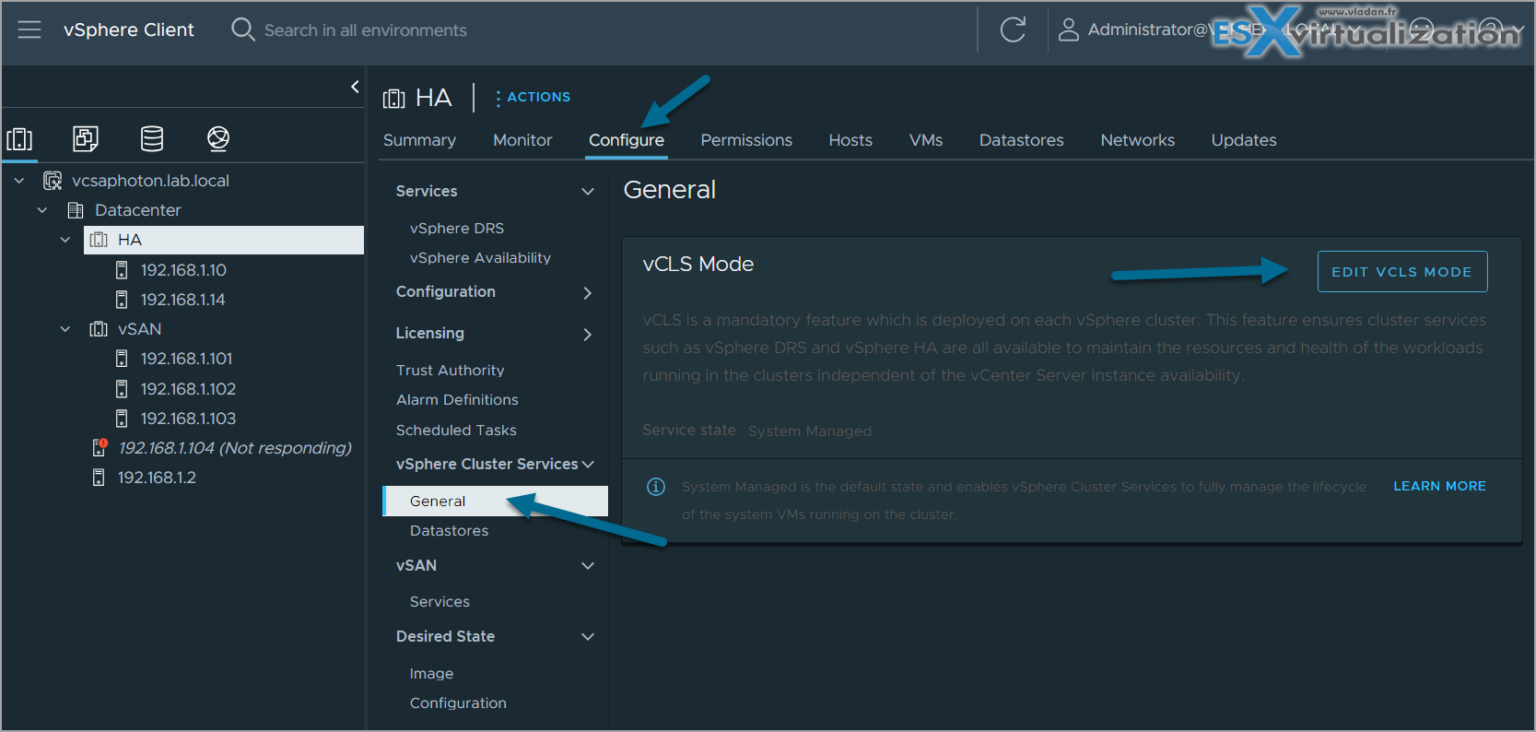Open the Networking inventory view icon
Screen dimensions: 1536x732
click(218, 139)
